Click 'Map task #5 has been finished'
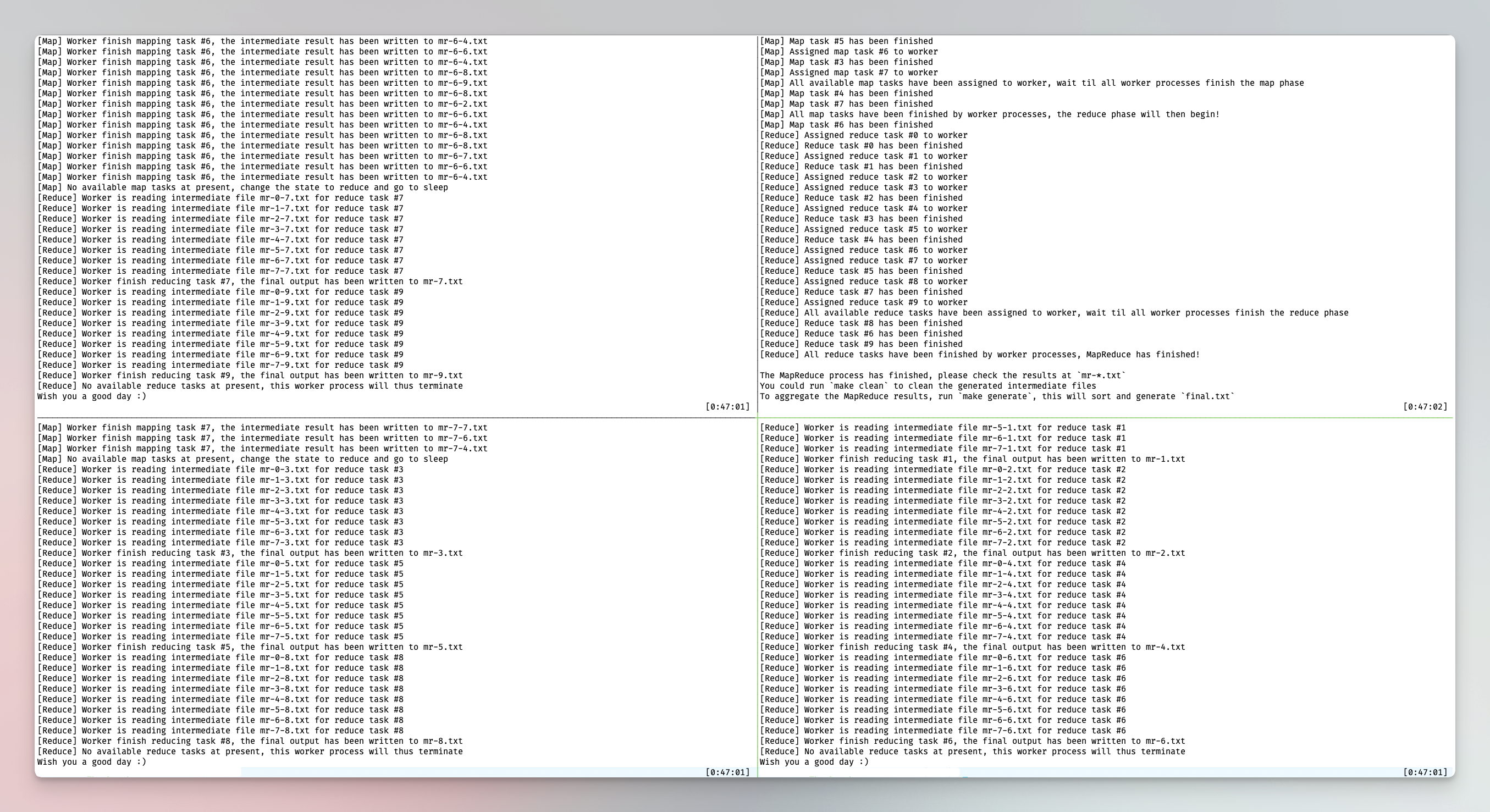The height and width of the screenshot is (812, 1490). (x=846, y=41)
